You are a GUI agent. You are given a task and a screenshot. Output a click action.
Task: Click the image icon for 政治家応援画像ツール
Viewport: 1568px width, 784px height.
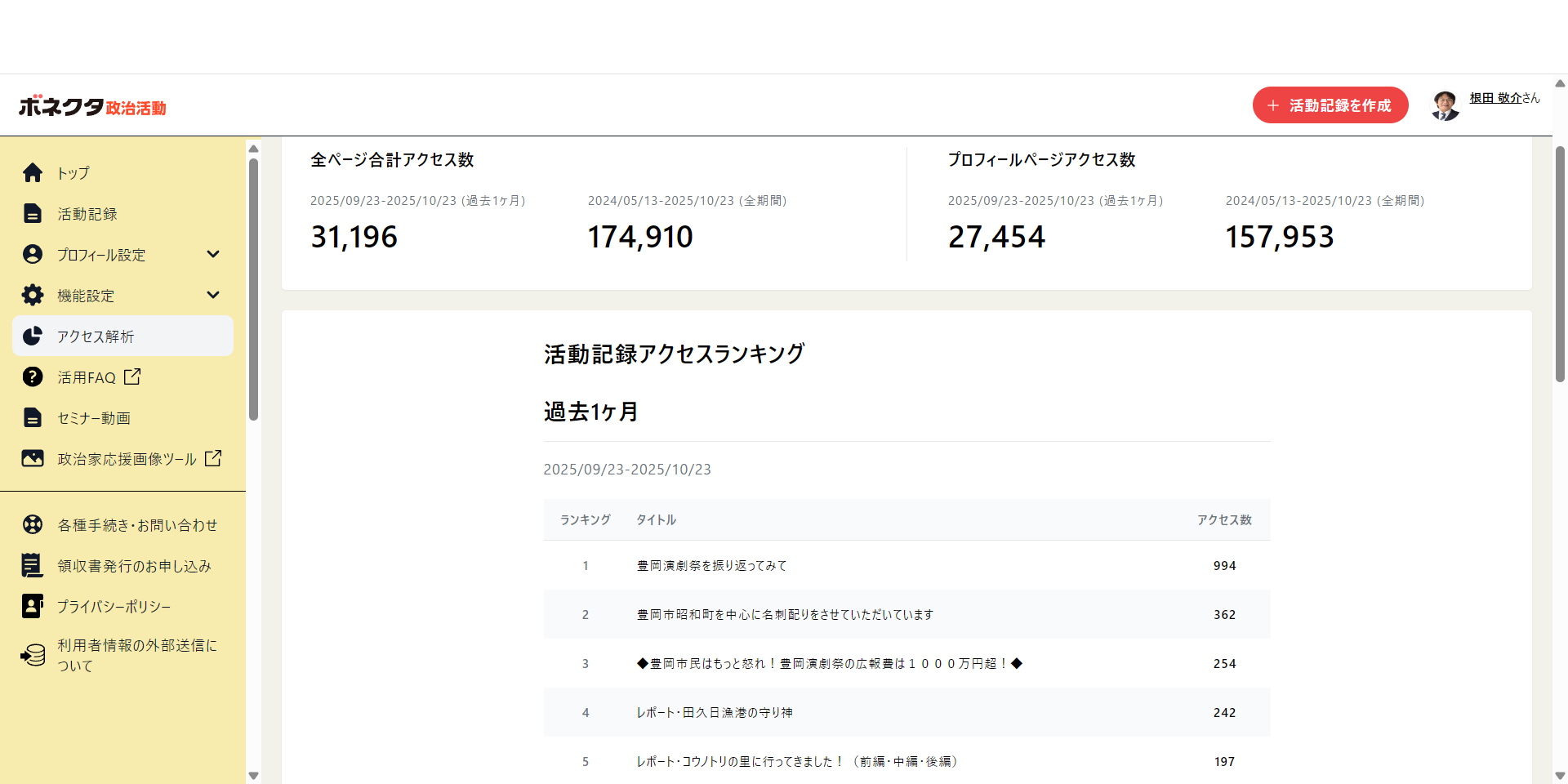point(33,459)
